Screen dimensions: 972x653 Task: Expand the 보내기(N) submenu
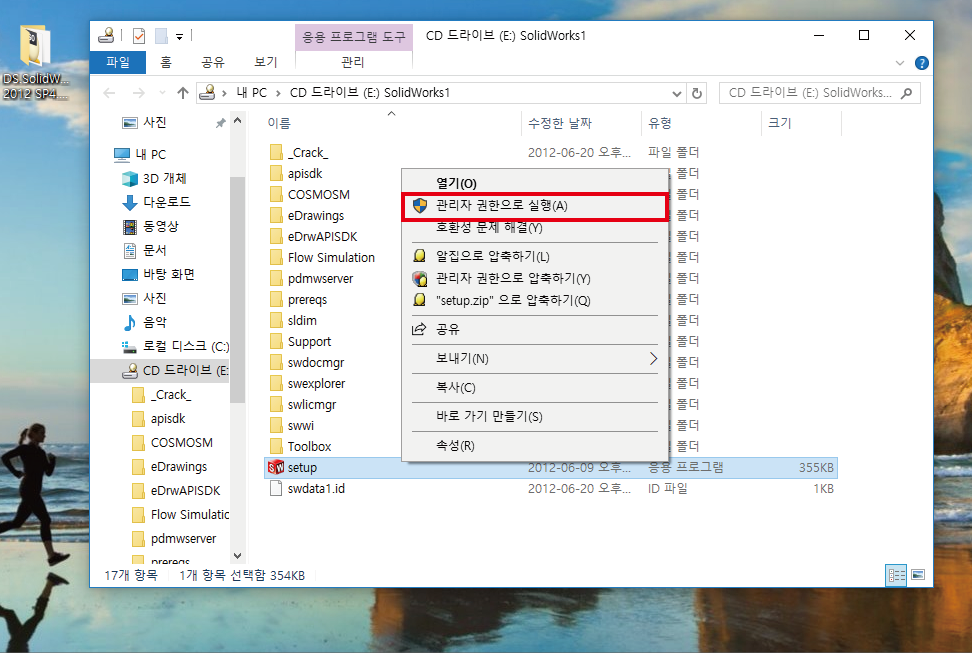click(x=536, y=358)
